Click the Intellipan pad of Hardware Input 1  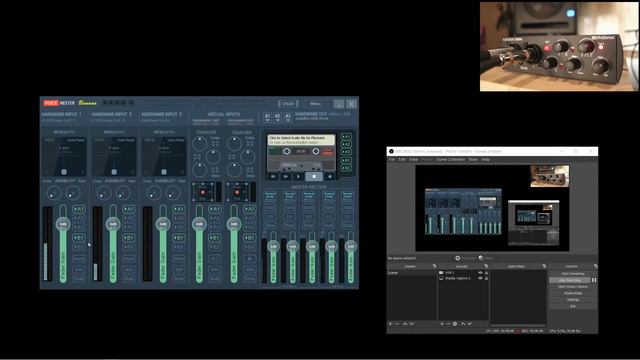[64, 156]
